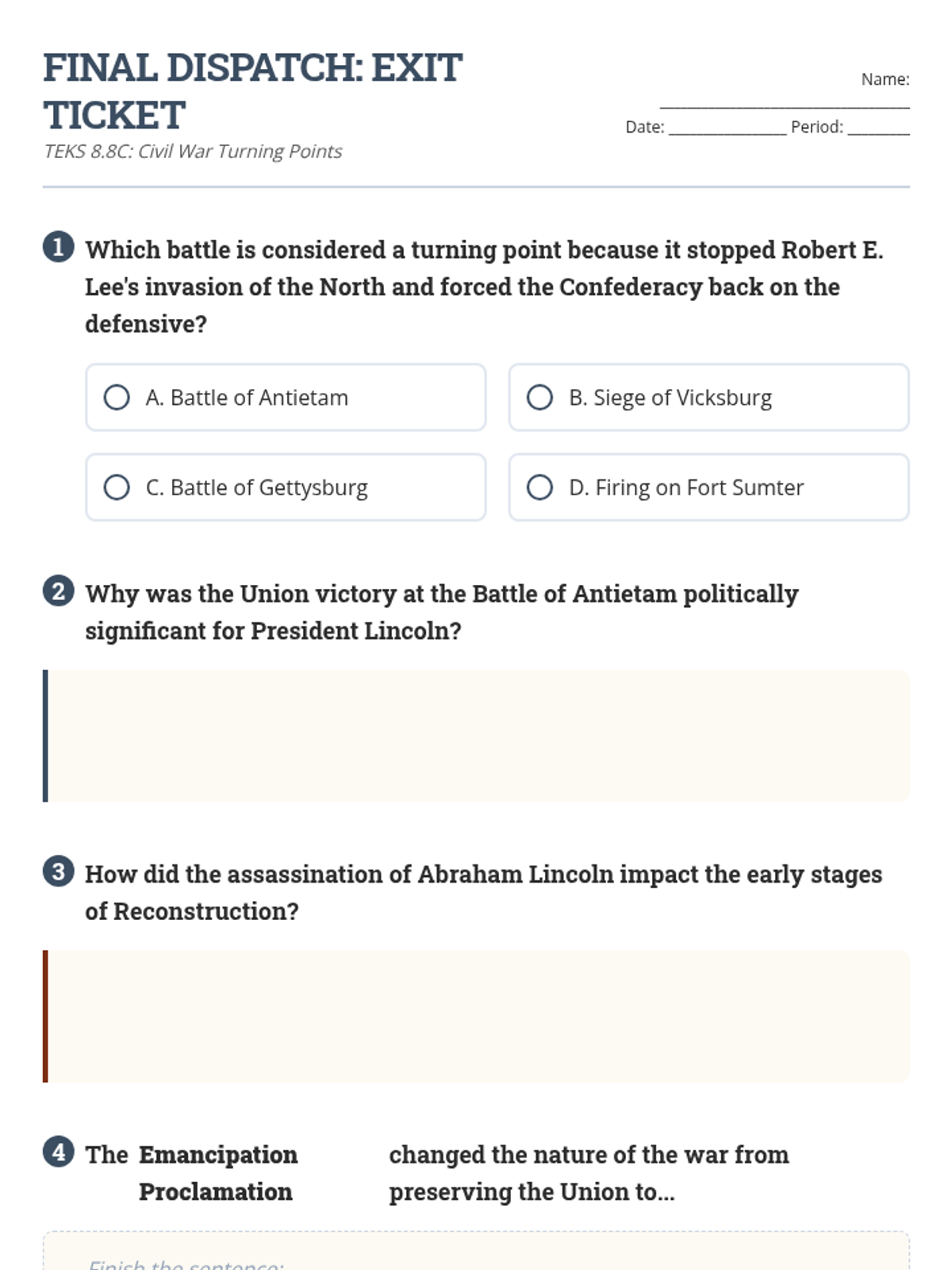Image resolution: width=952 pixels, height=1270 pixels.
Task: Click the red accent bar beside question 3 box
Action: point(45,1016)
